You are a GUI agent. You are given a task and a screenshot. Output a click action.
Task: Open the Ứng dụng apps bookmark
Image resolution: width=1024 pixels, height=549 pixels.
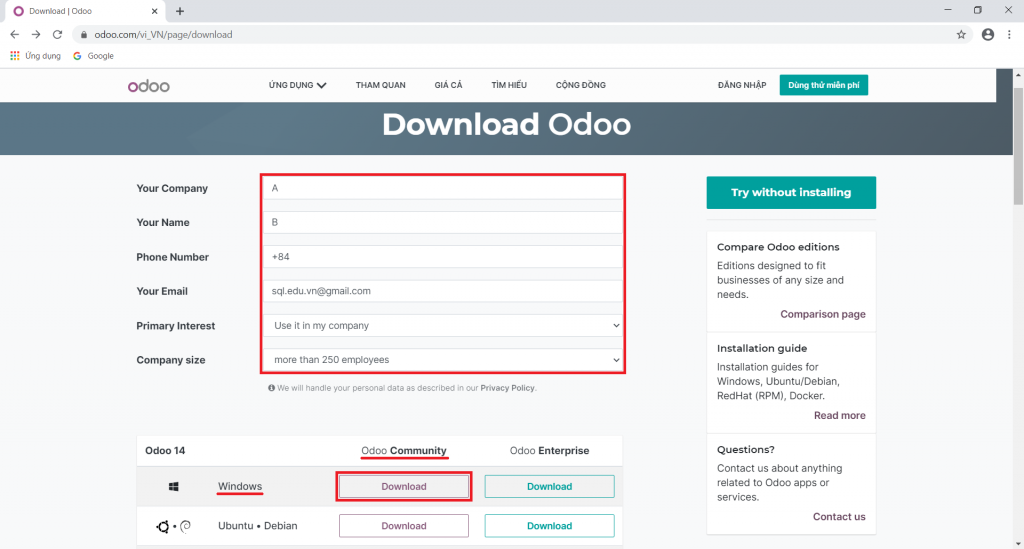(35, 56)
